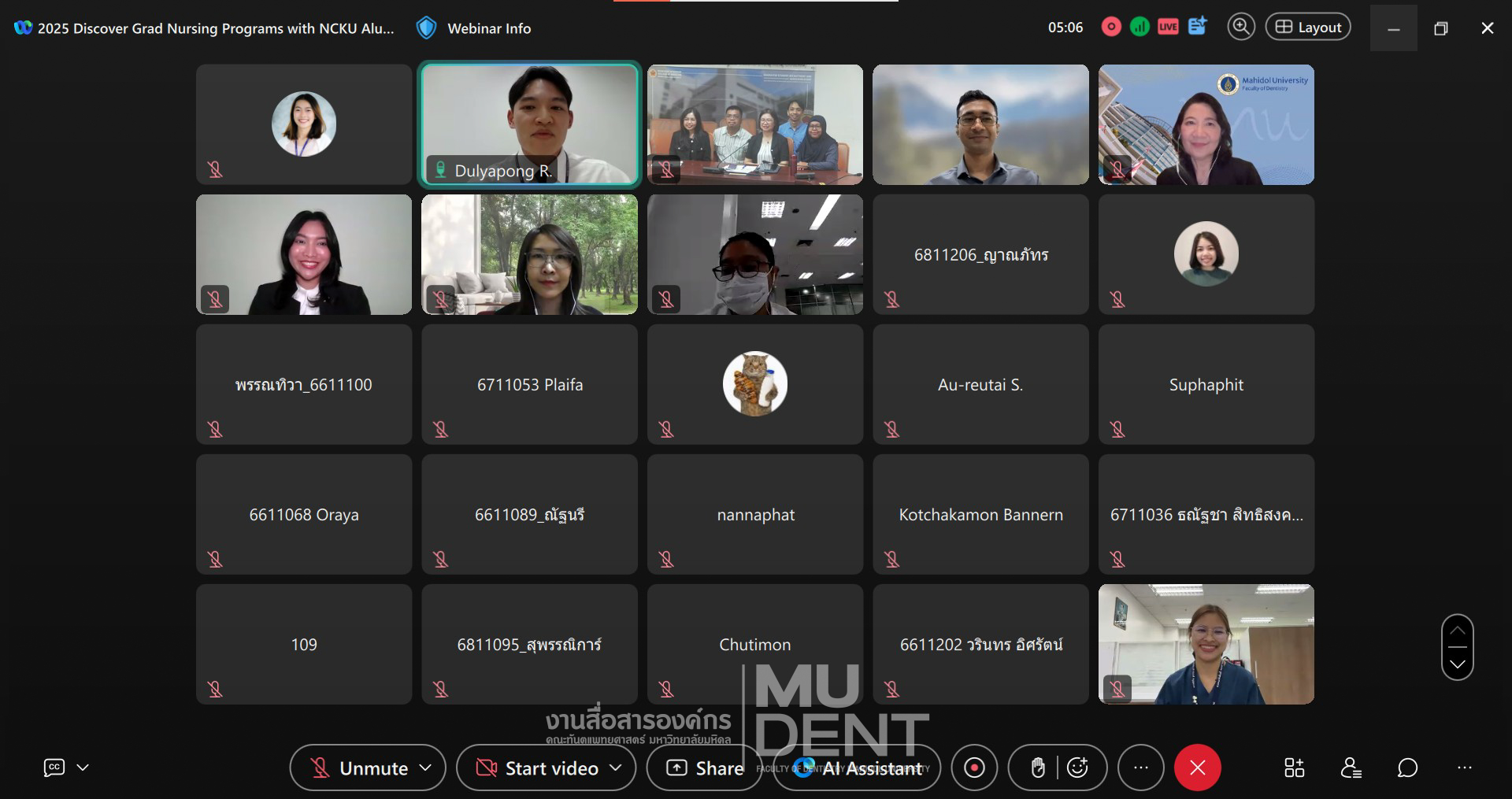Click the record button in toolbar
The image size is (1512, 799).
tap(974, 768)
